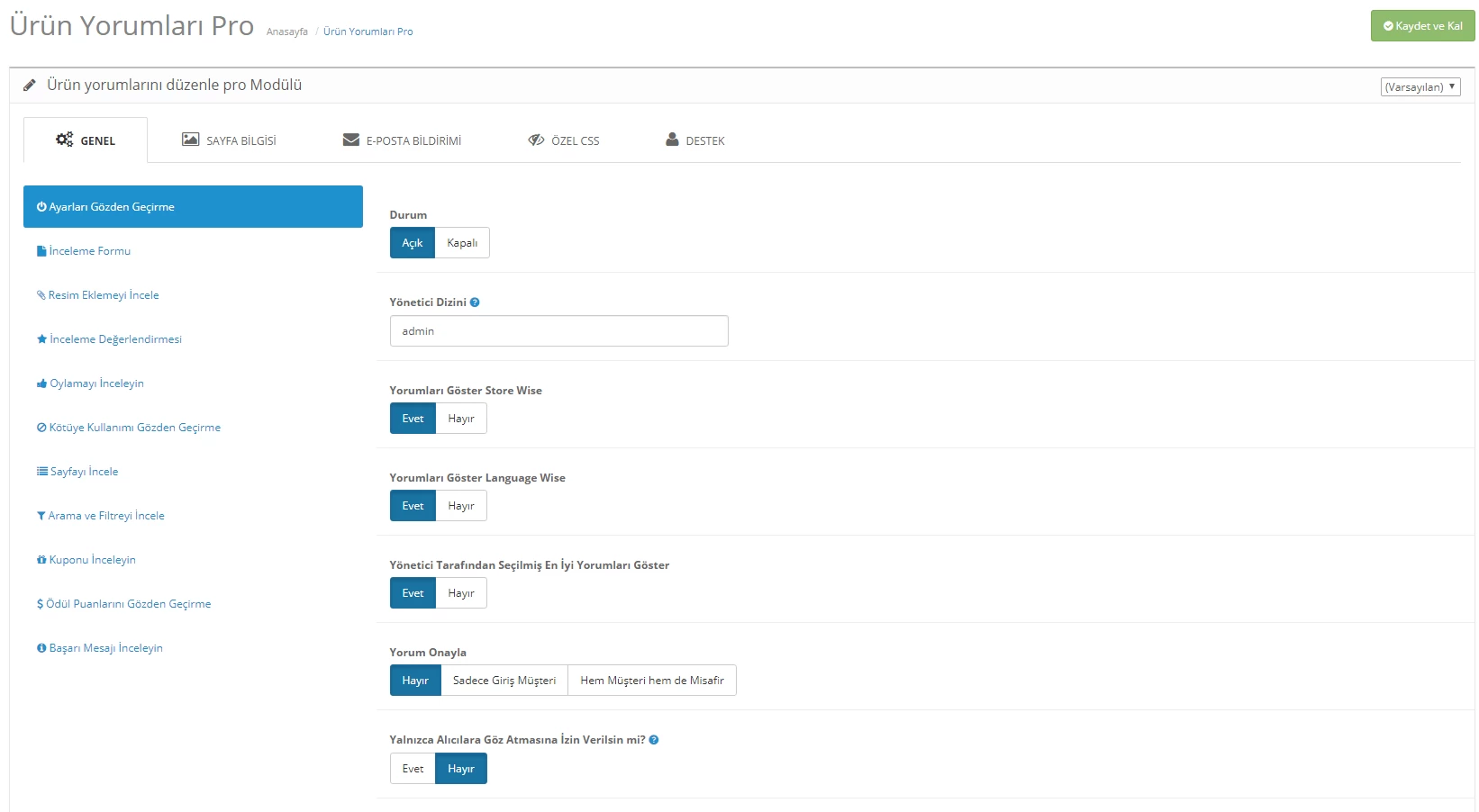Click the Kötüye Kullanımı Gözden Geçirme block icon

[41, 427]
